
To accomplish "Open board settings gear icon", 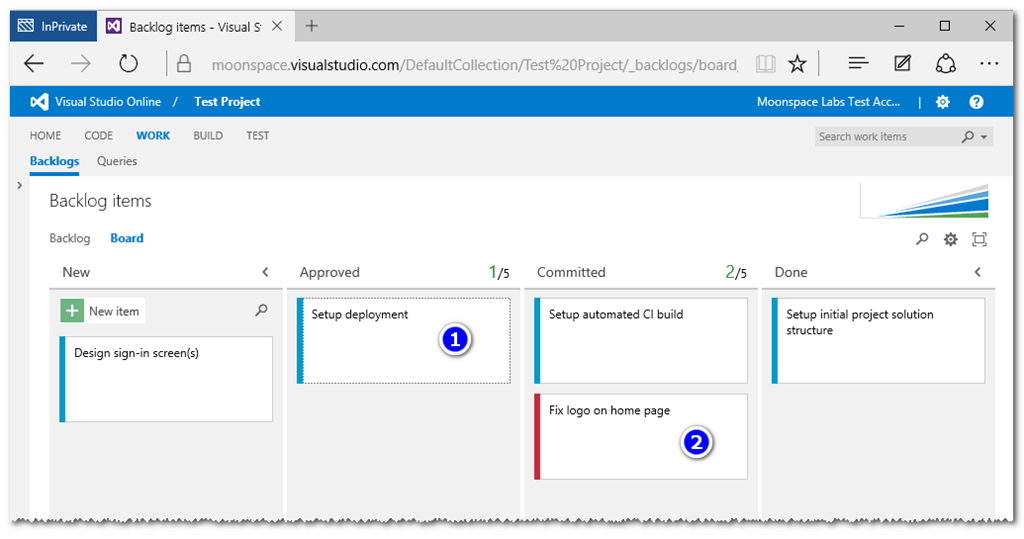I will 951,239.
